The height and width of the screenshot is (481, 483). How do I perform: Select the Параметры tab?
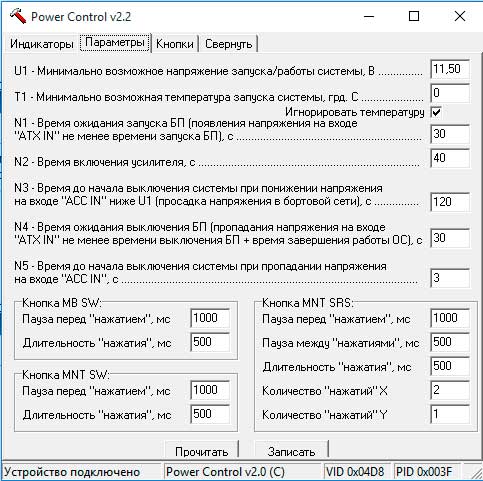click(x=115, y=42)
